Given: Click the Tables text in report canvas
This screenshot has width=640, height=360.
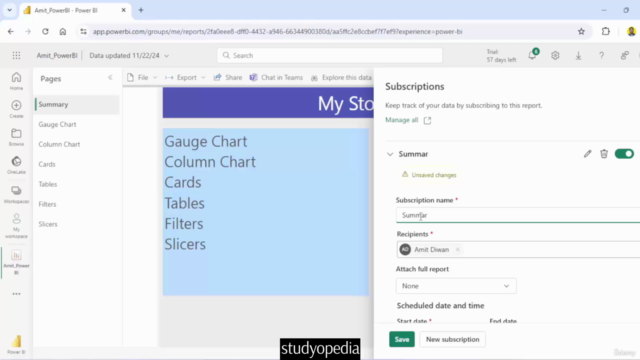Looking at the screenshot, I should coord(184,203).
